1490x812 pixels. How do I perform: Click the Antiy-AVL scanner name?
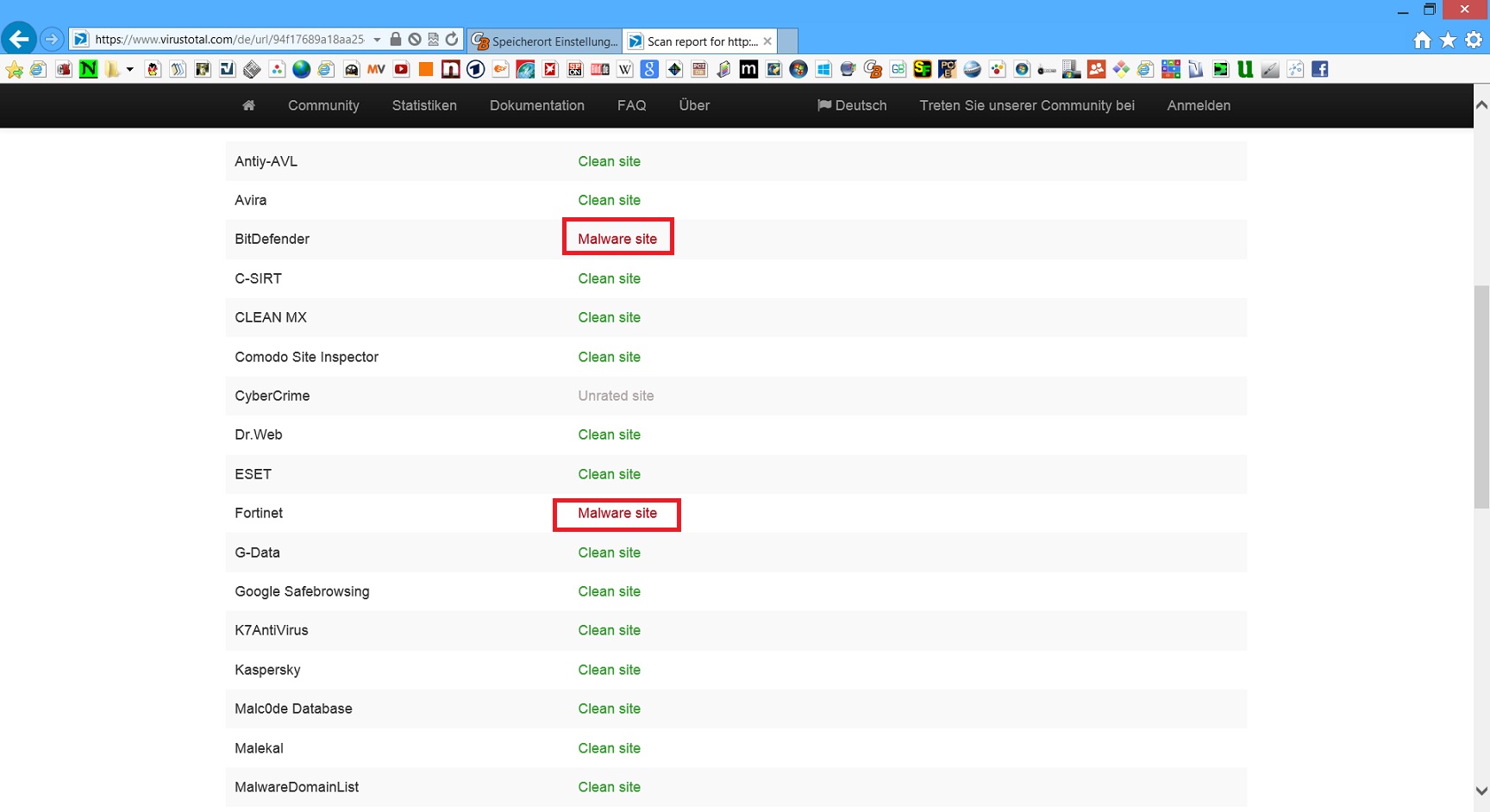click(266, 161)
